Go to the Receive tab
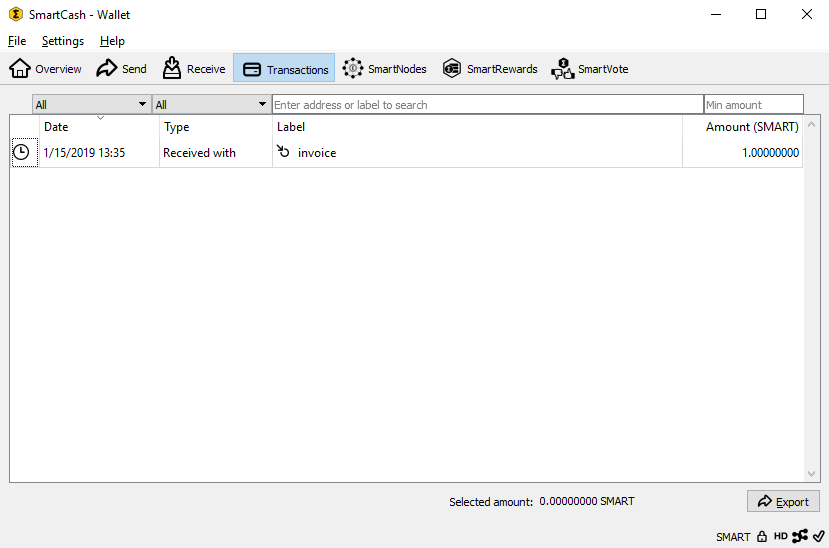The image size is (829, 548). pos(194,69)
